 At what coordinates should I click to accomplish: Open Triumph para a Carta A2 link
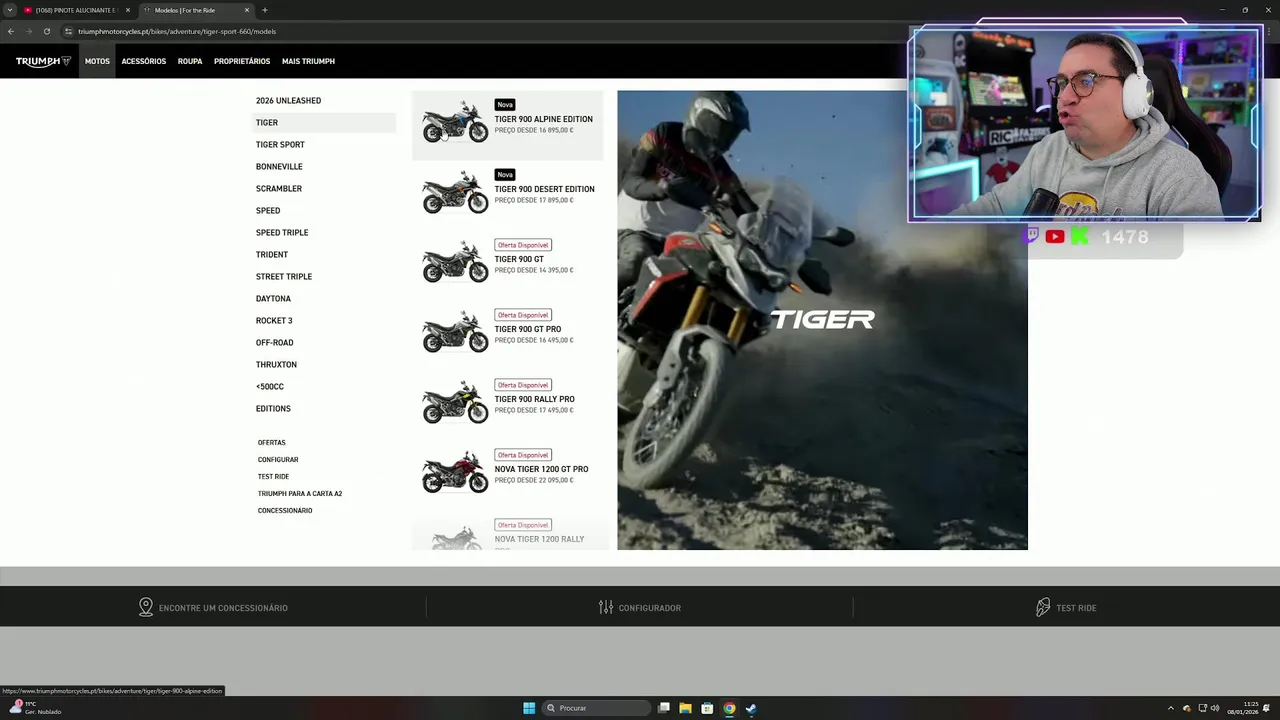click(300, 494)
